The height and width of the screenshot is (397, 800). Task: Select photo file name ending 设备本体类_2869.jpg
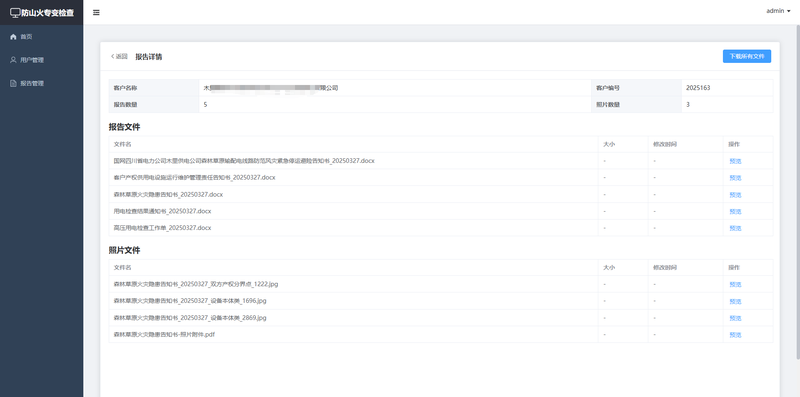(x=190, y=318)
